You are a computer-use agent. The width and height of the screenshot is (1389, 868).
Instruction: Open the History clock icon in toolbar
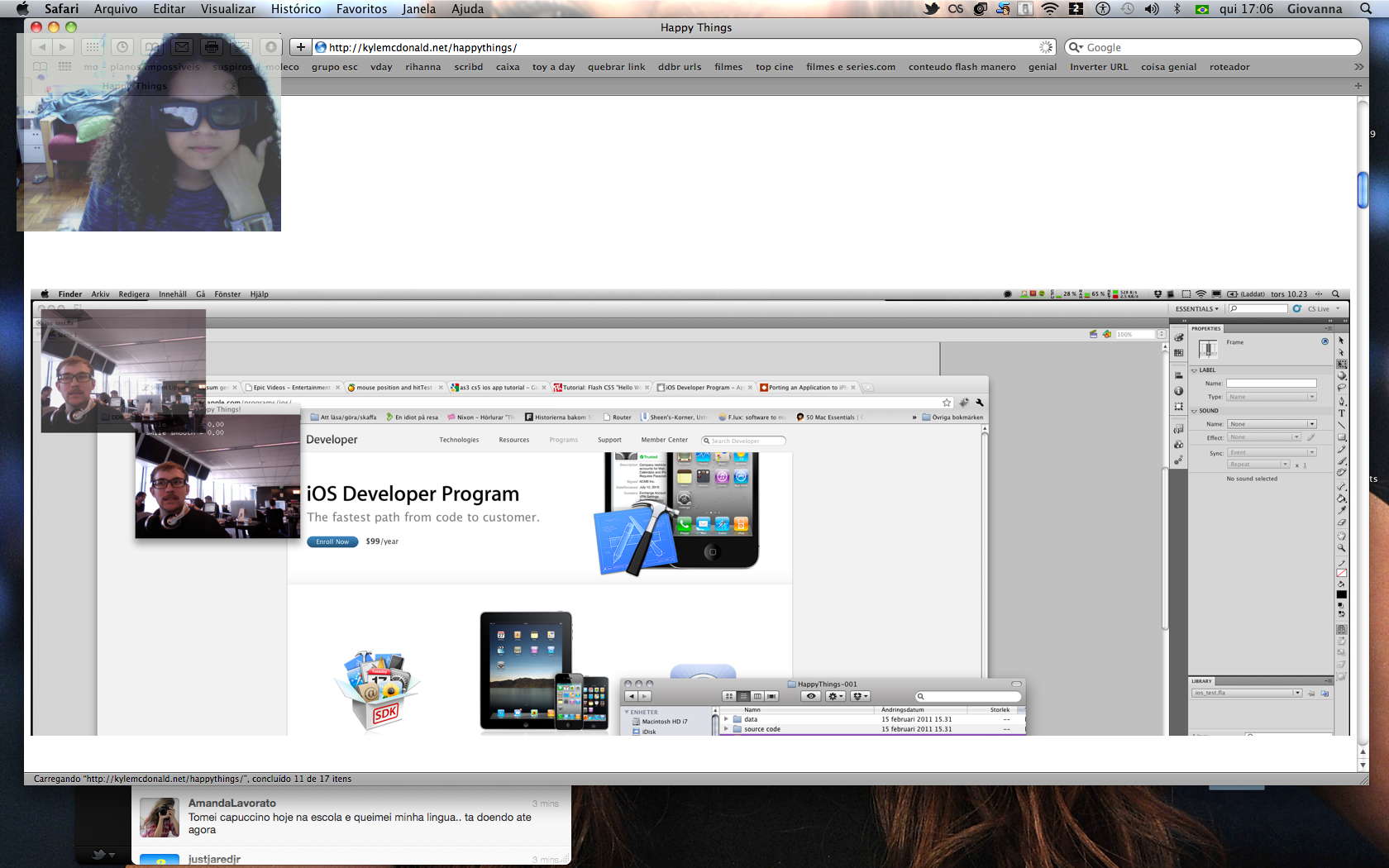[x=122, y=47]
